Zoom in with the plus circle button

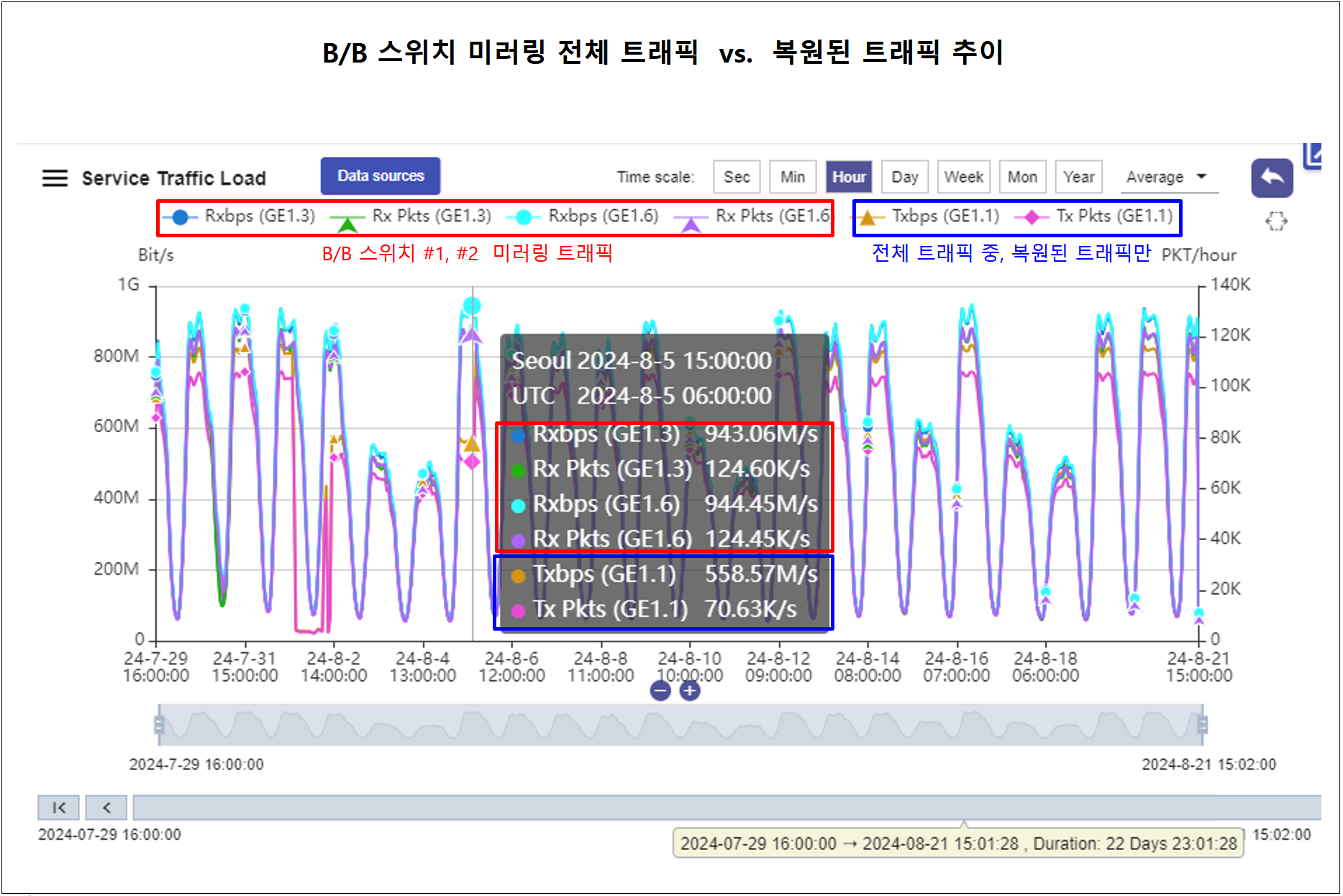coord(690,691)
